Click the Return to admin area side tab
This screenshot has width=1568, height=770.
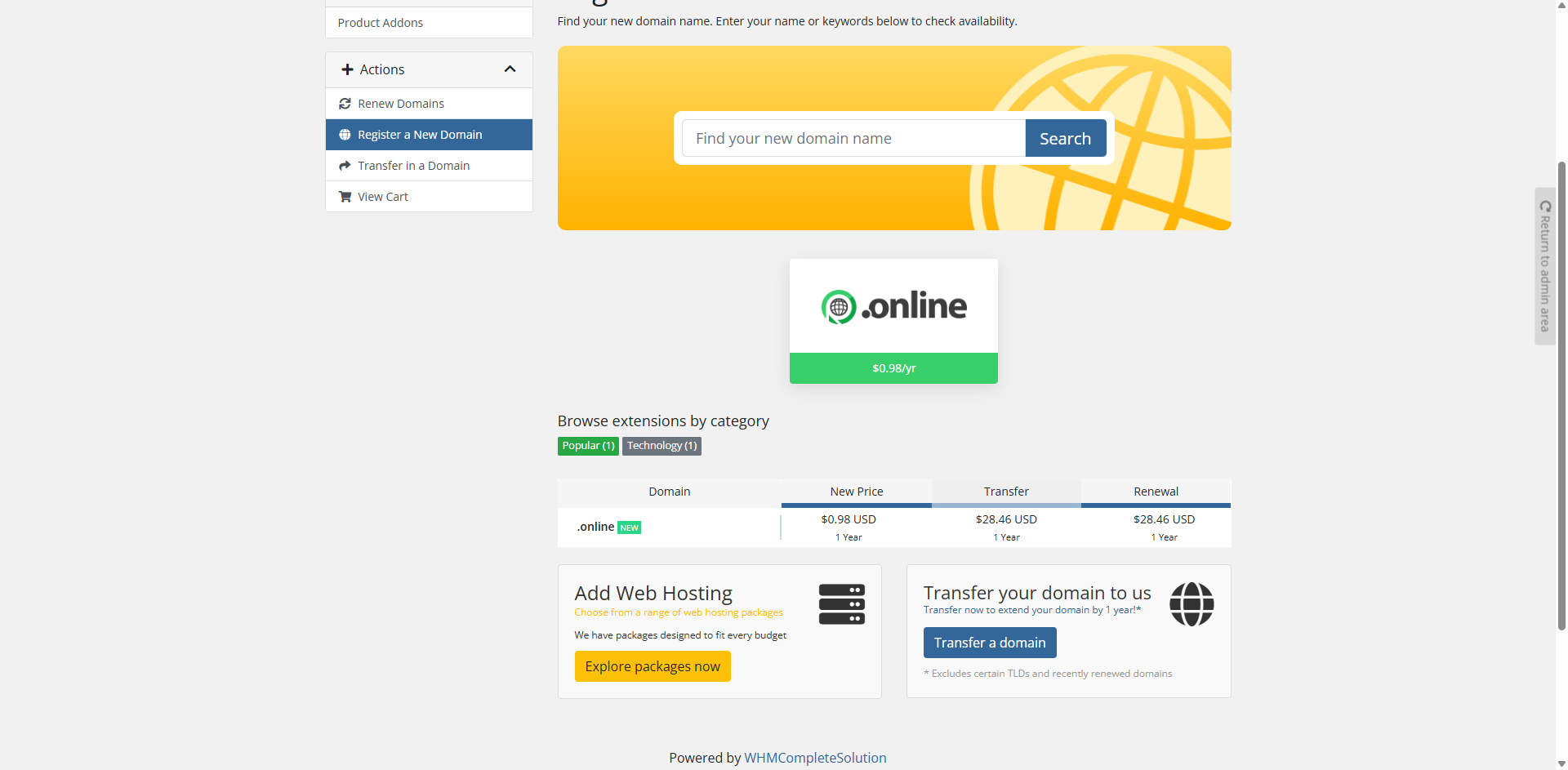[x=1544, y=266]
